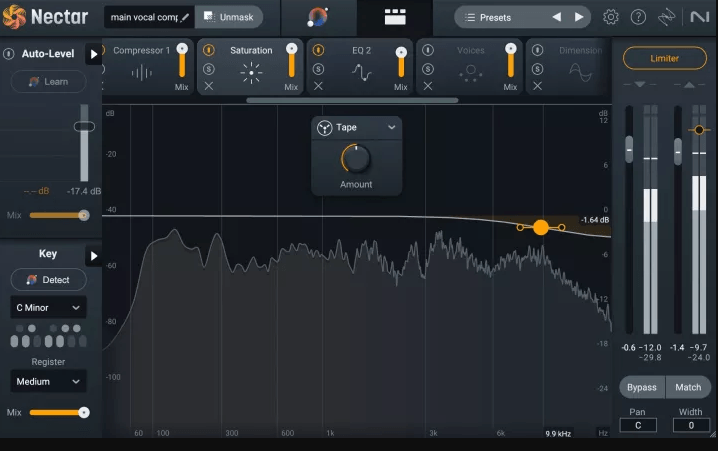The height and width of the screenshot is (451, 718).
Task: Toggle Voices module power button
Action: tap(428, 50)
